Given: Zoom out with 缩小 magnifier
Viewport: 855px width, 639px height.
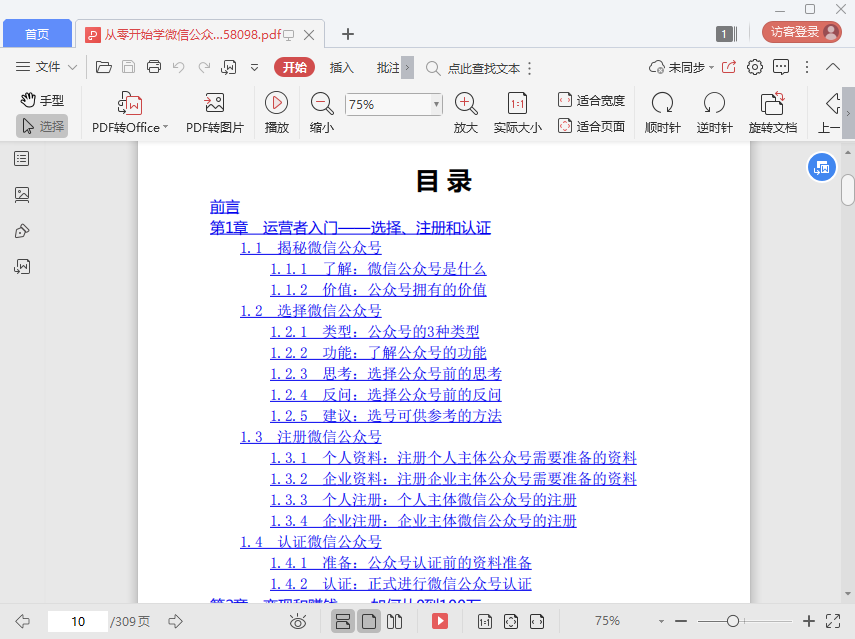Looking at the screenshot, I should click(x=322, y=113).
